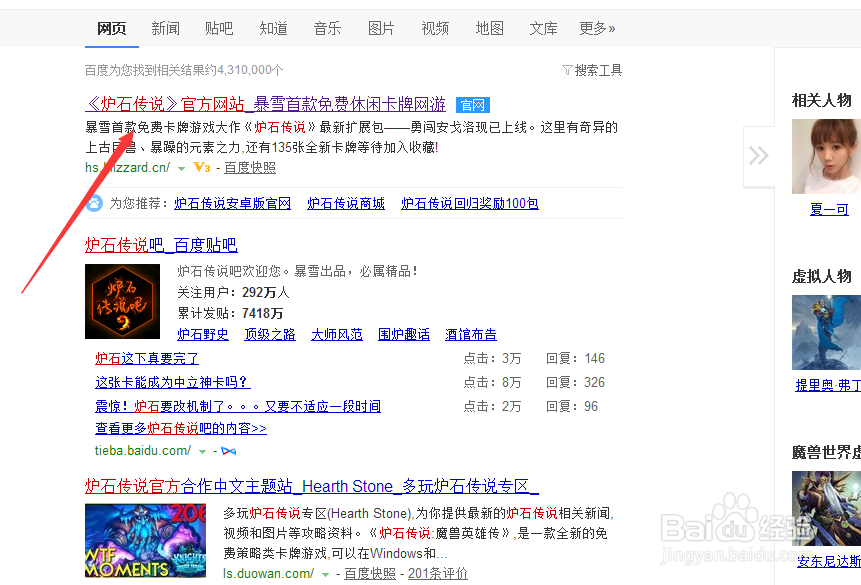Expand dropdown arrow next to hs.blizzard.cn
Viewport: 861px width, 585px height.
(181, 169)
